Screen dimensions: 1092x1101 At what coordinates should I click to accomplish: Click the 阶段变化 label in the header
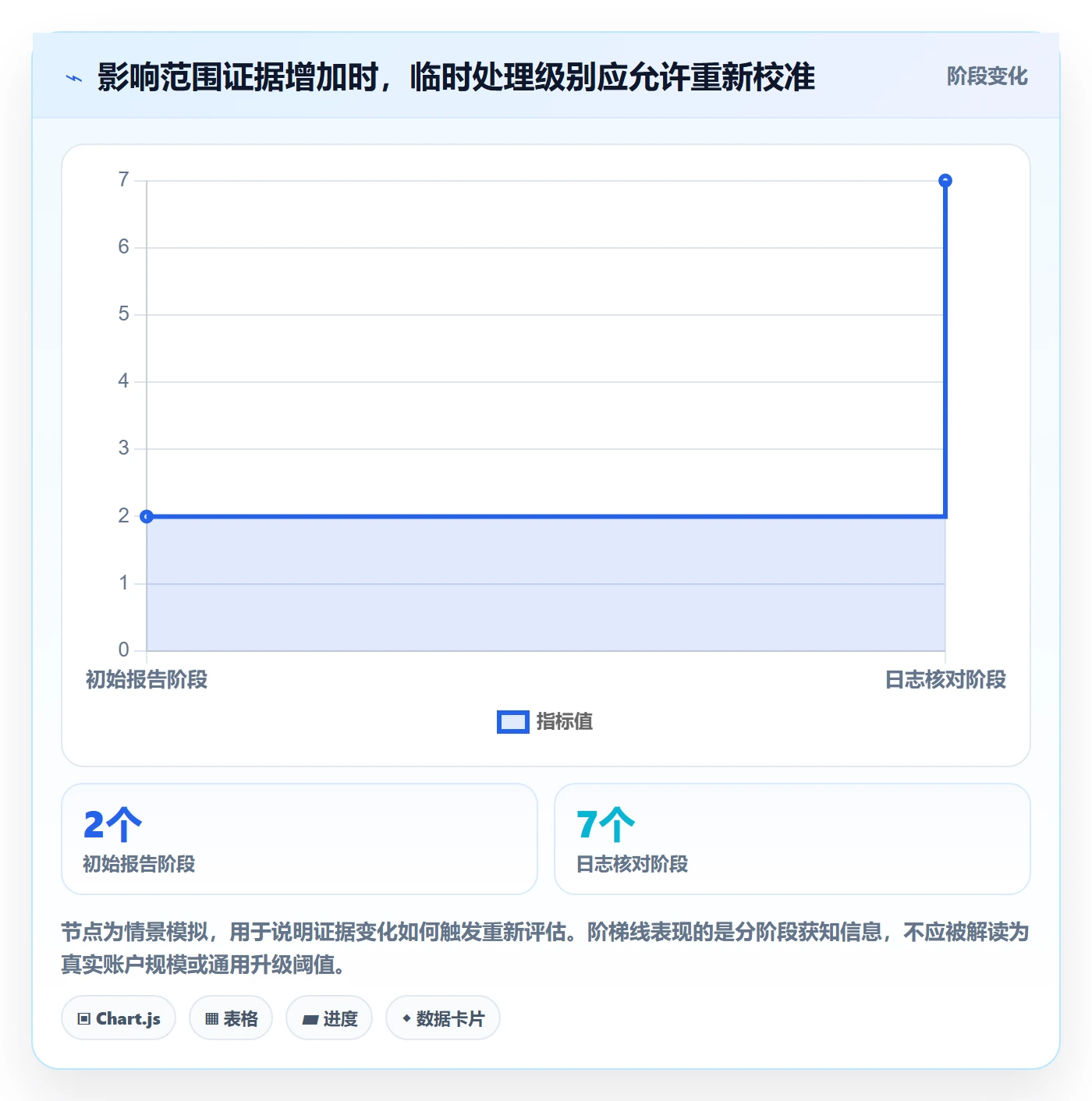coord(987,76)
